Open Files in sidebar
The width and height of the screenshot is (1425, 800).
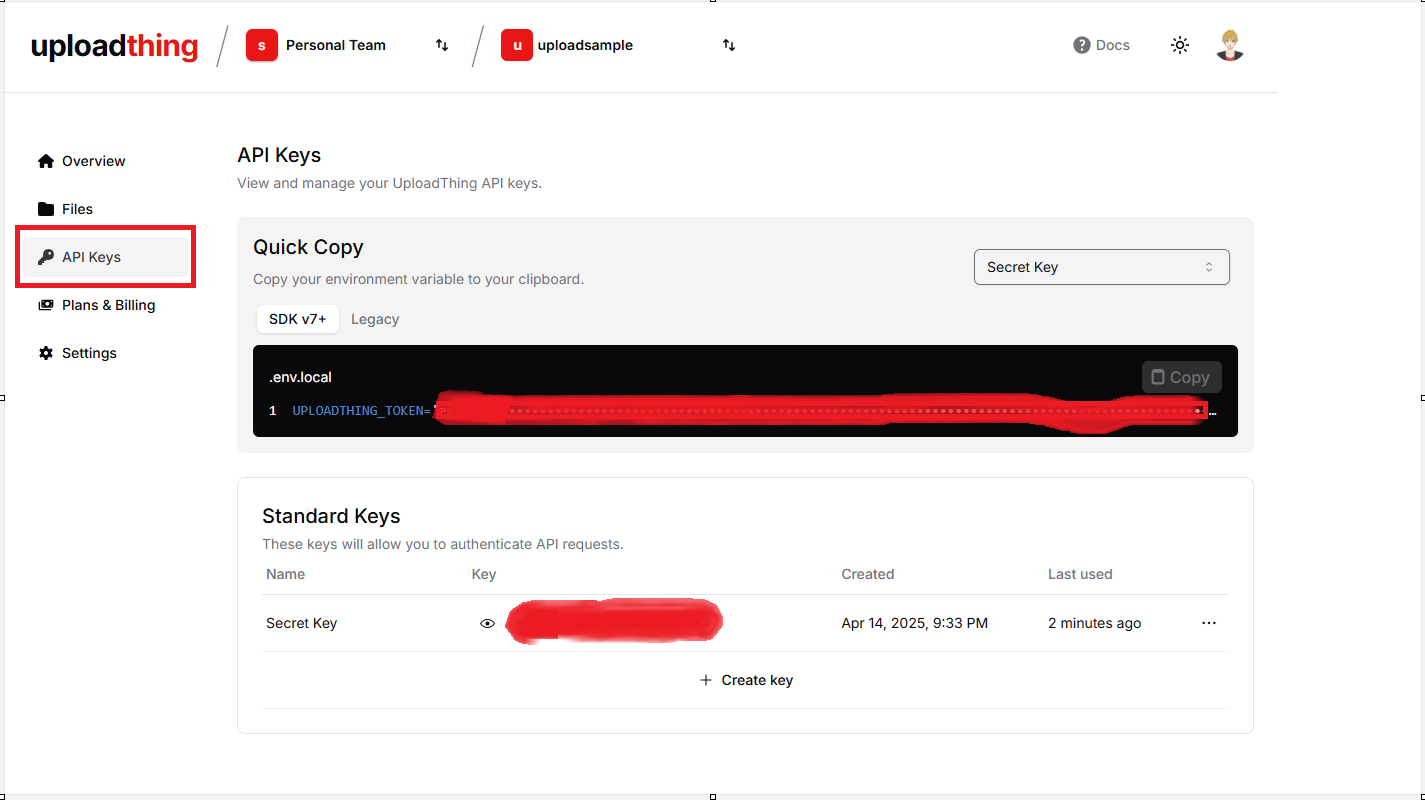(105, 209)
